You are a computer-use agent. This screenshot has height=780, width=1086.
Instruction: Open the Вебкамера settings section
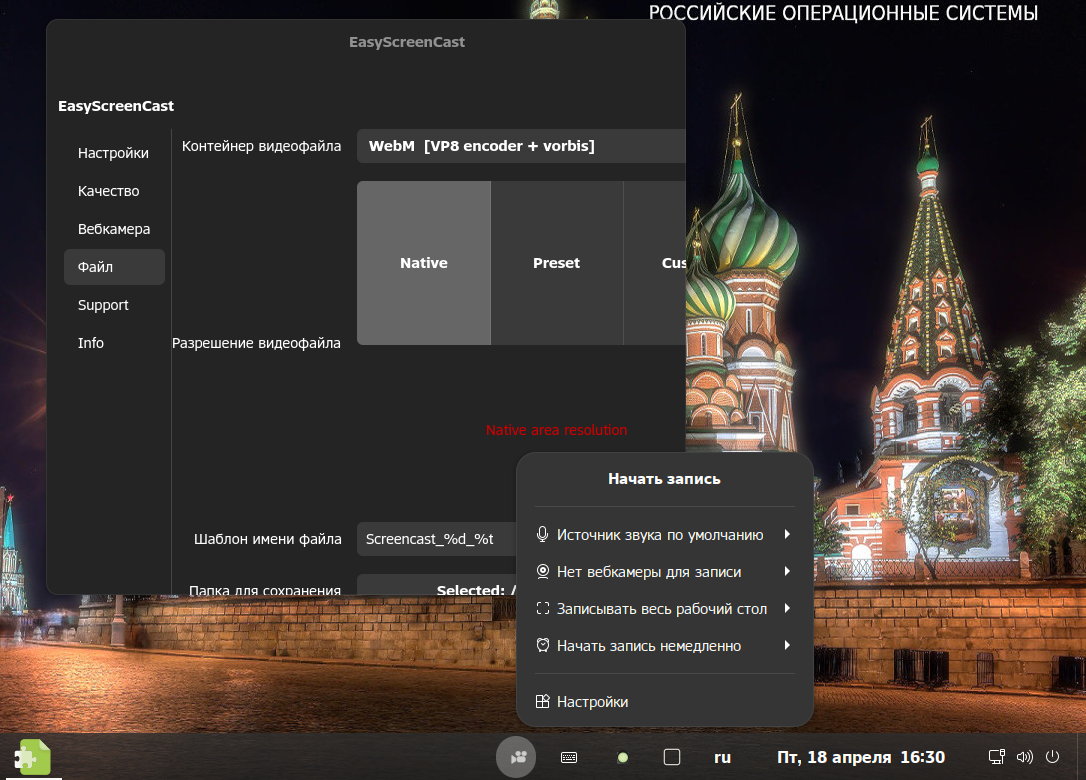(114, 229)
